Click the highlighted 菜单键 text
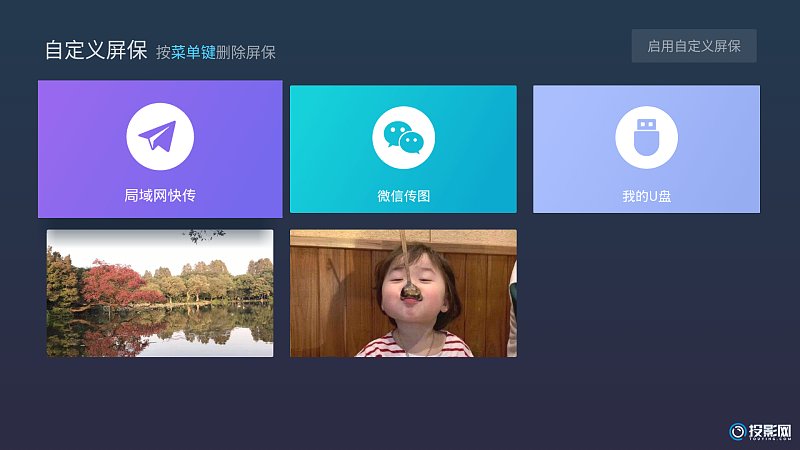 (x=193, y=52)
